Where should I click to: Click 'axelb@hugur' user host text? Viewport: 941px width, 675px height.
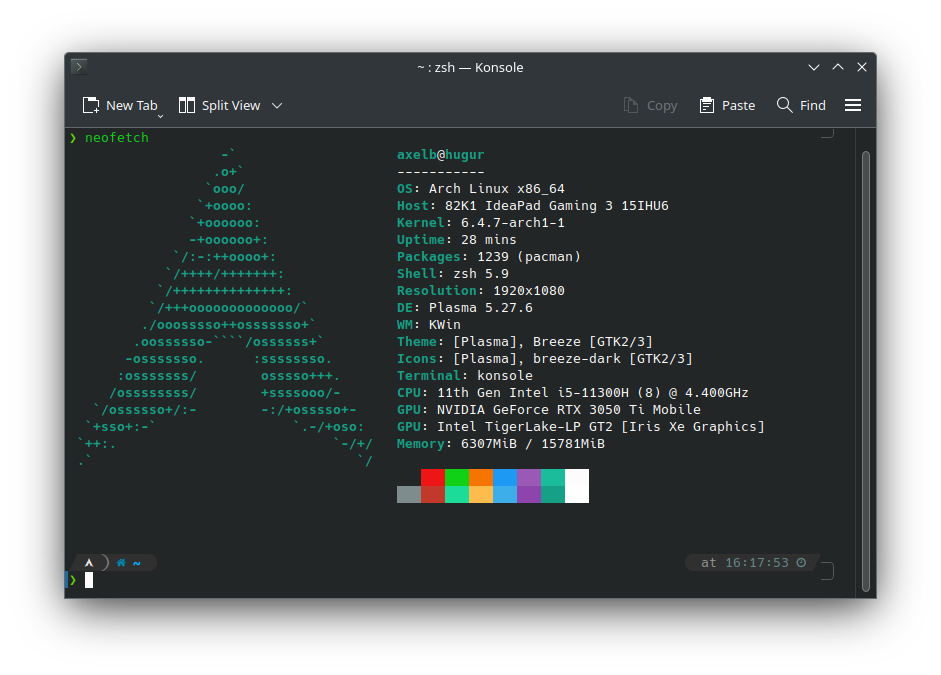(x=440, y=155)
